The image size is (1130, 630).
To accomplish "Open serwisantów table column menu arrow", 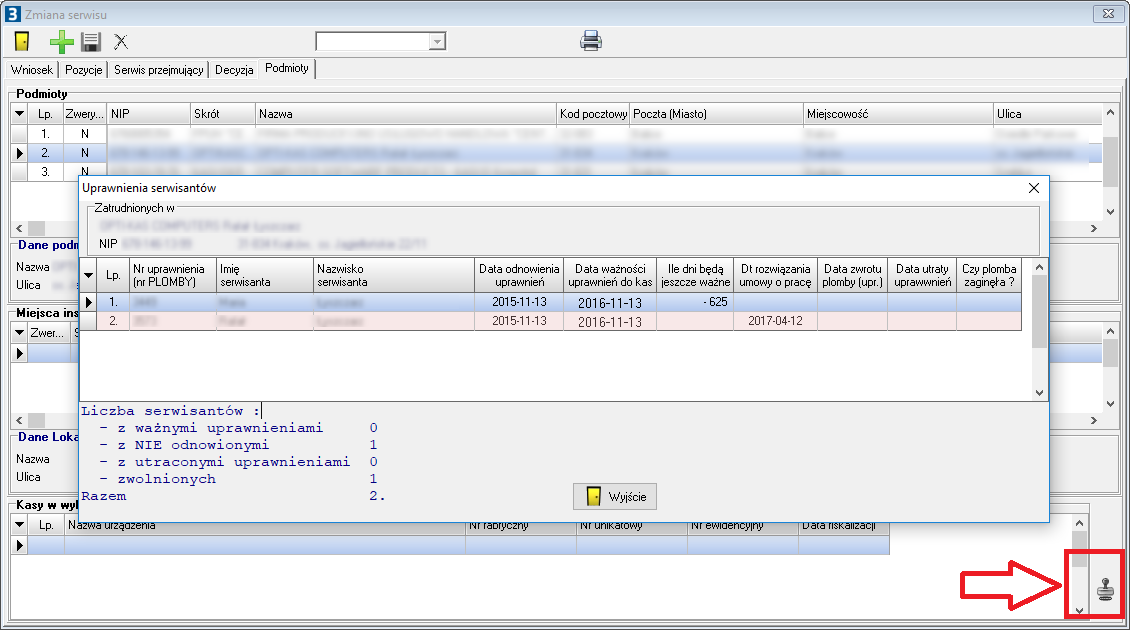I will pyautogui.click(x=89, y=275).
